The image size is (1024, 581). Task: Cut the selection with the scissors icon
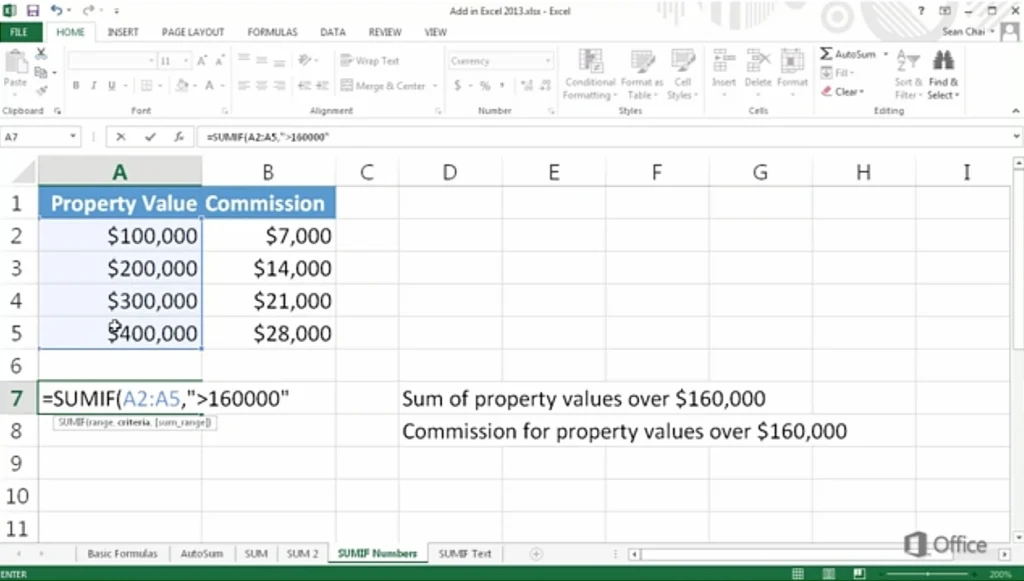[x=41, y=54]
